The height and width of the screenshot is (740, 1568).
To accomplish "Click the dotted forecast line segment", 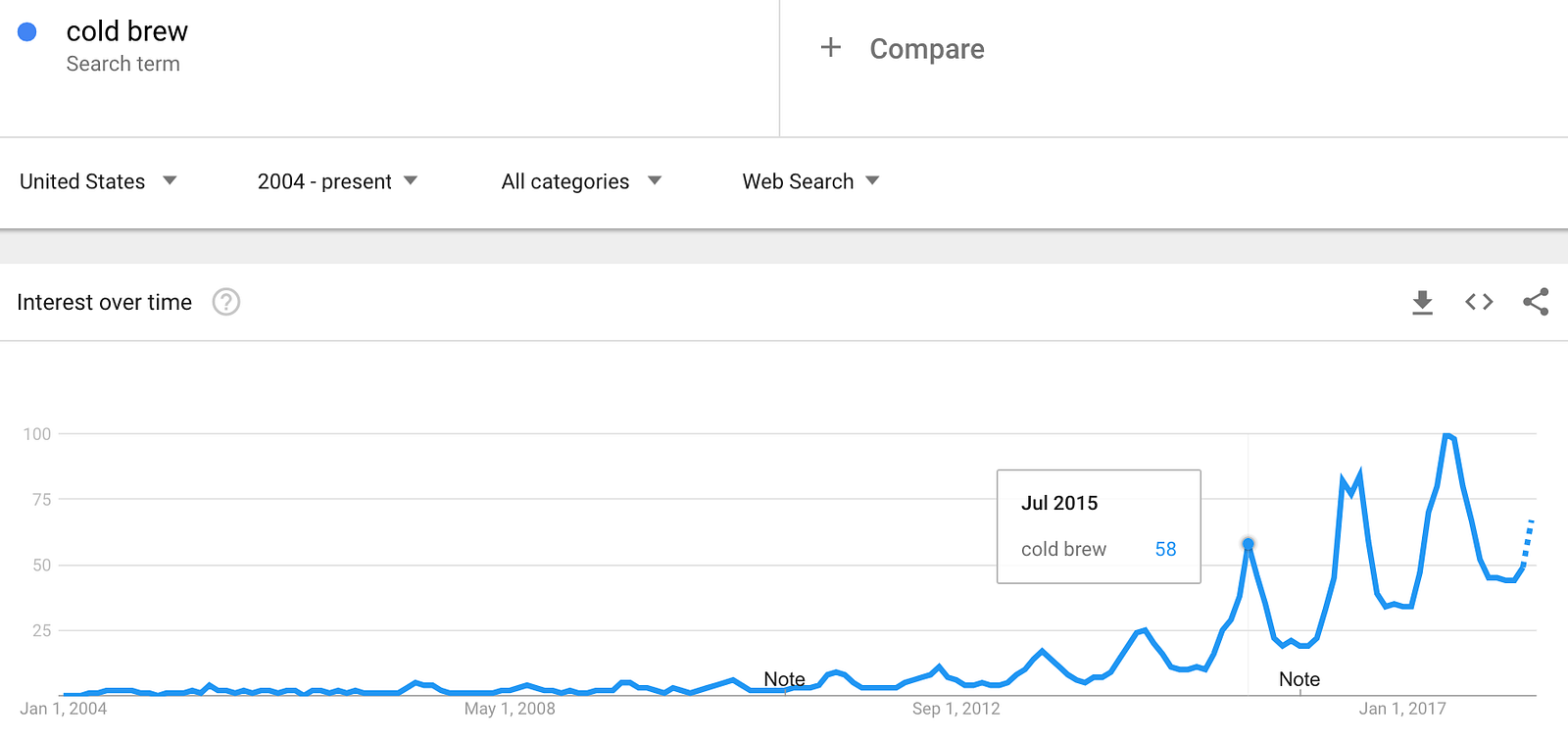I will [1528, 541].
